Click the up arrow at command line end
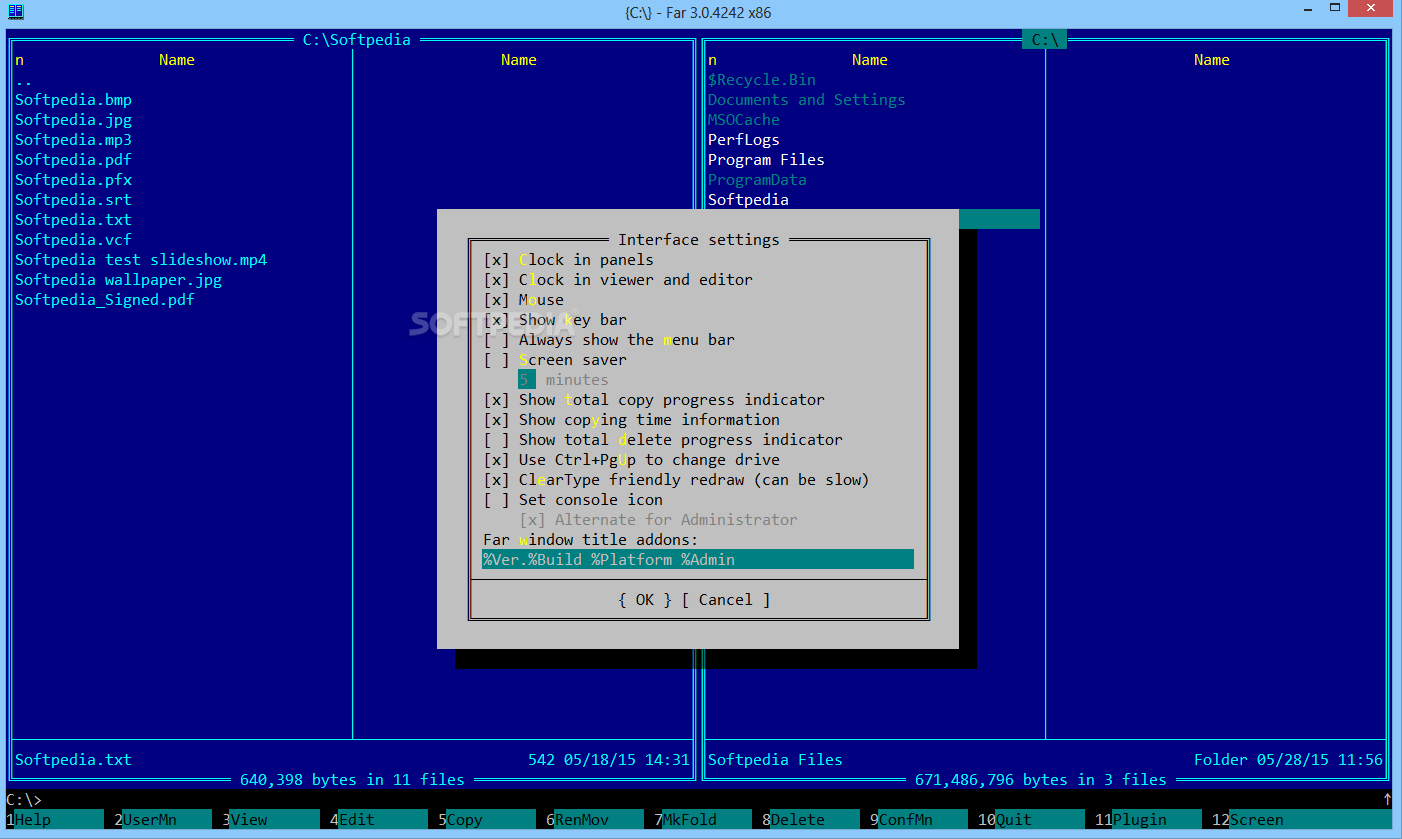 [1387, 800]
